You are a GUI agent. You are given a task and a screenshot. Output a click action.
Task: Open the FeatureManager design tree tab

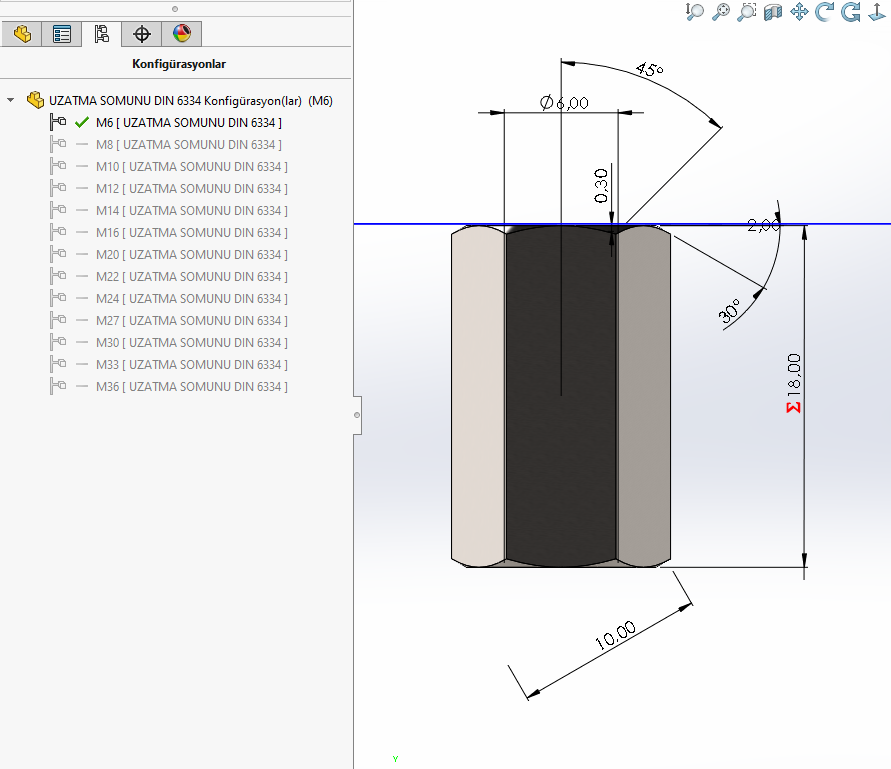point(22,34)
